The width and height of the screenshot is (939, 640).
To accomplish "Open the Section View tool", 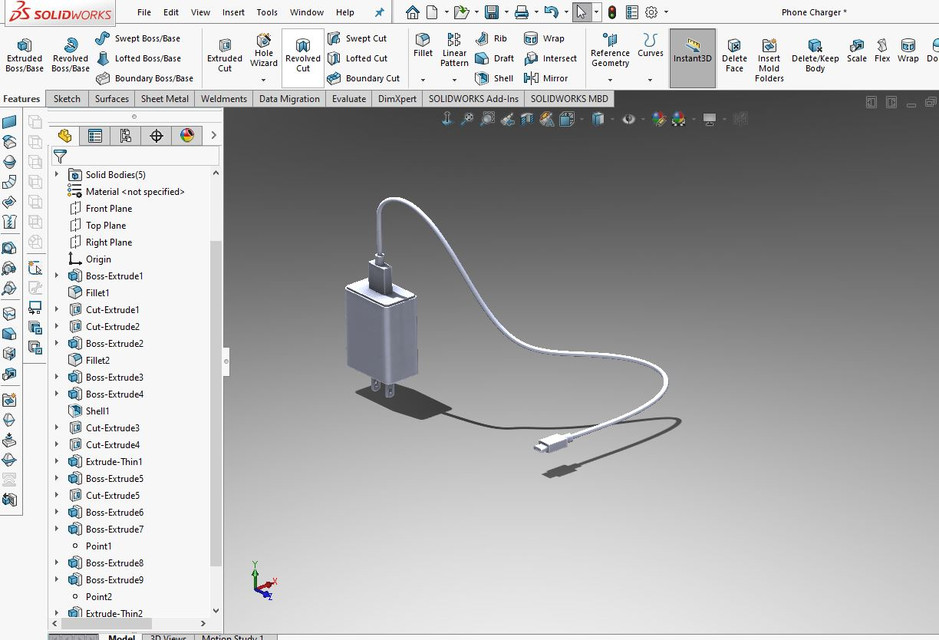I will pyautogui.click(x=525, y=118).
